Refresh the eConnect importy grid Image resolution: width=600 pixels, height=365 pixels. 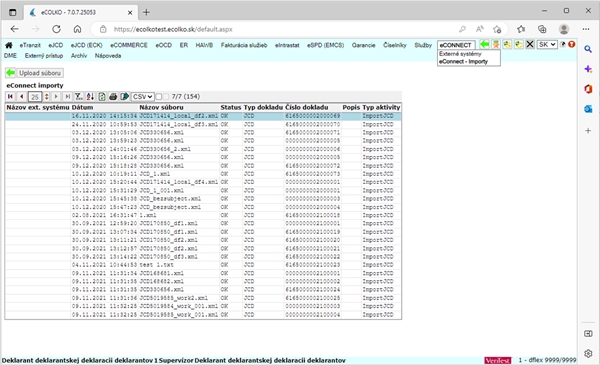point(102,96)
